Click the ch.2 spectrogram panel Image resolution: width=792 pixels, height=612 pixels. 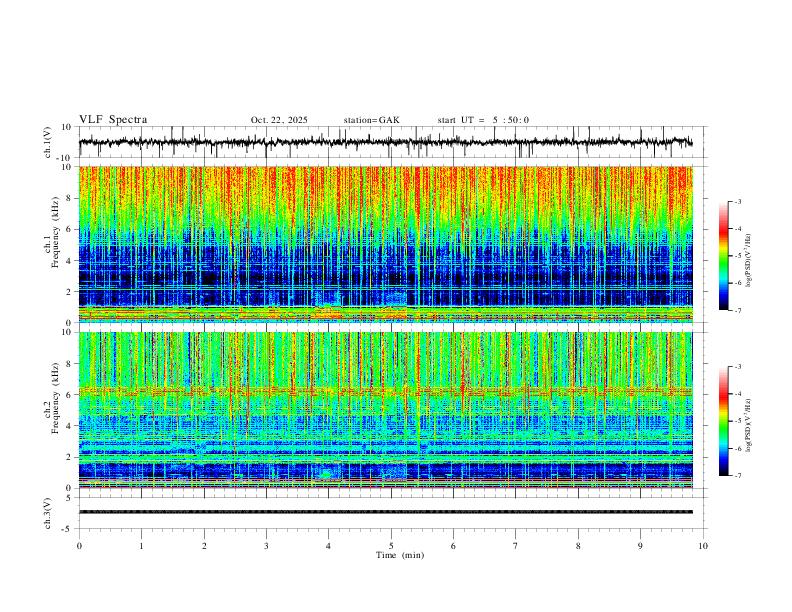386,410
